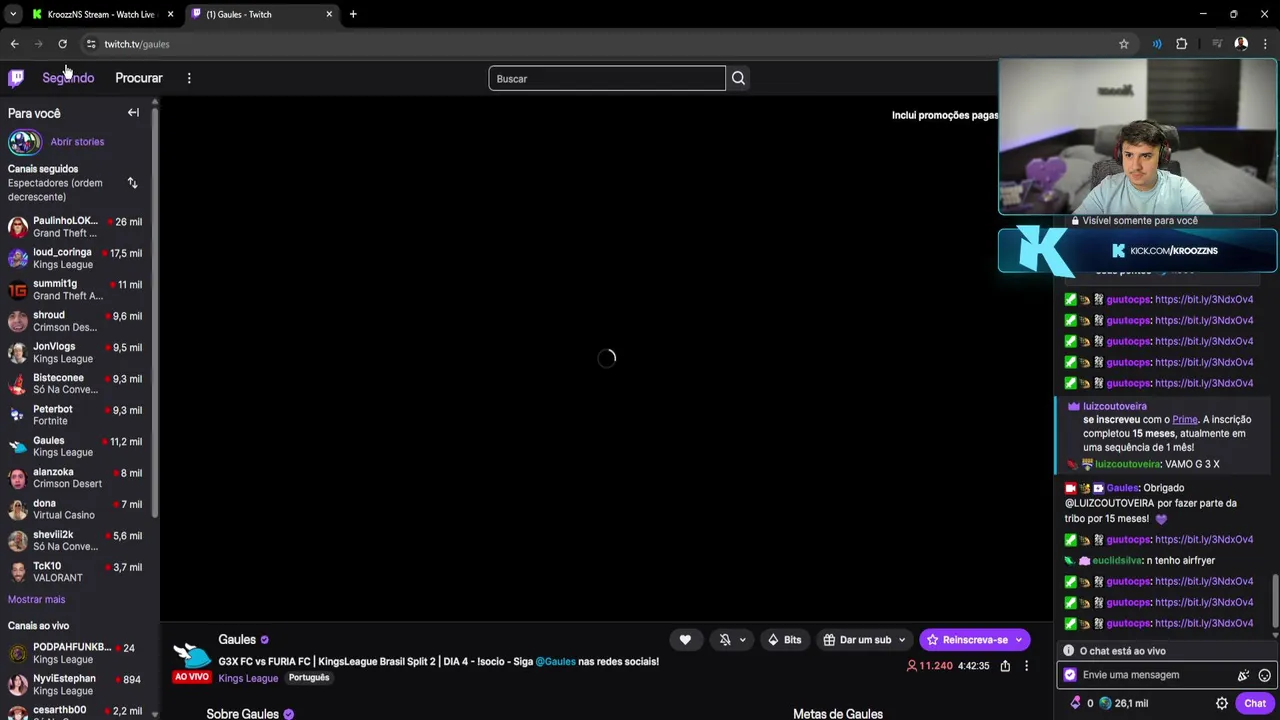This screenshot has height=720, width=1280.
Task: Click Kings League category link under title
Action: coord(248,678)
